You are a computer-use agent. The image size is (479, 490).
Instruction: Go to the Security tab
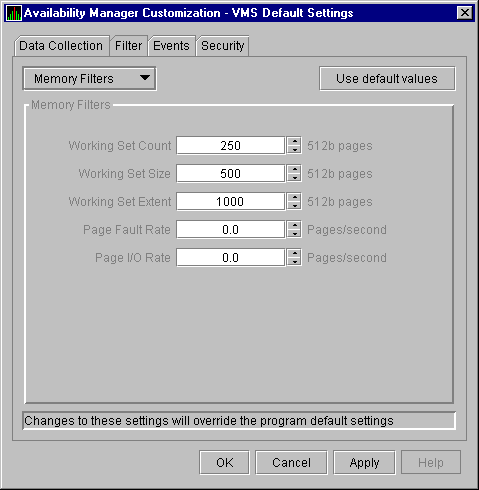(x=223, y=46)
